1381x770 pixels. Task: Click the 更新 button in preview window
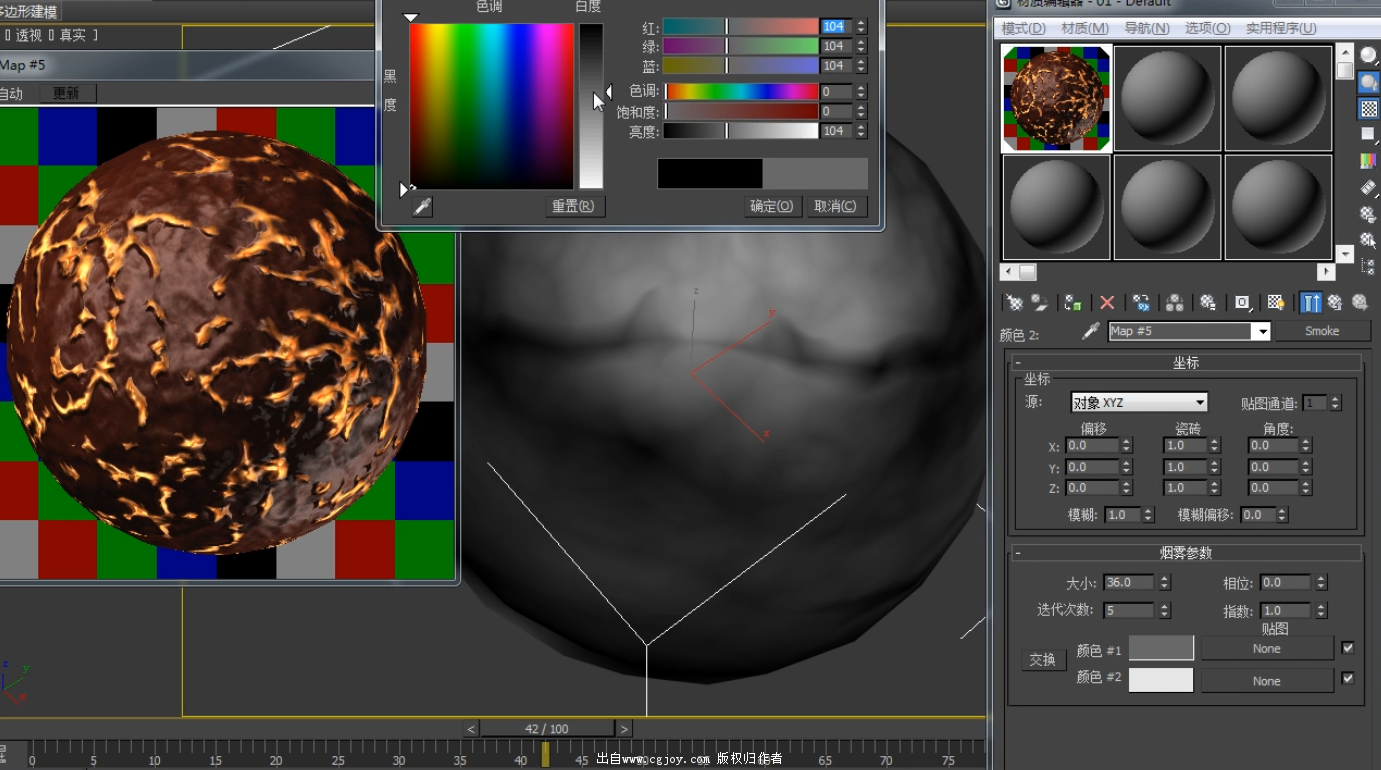(67, 93)
